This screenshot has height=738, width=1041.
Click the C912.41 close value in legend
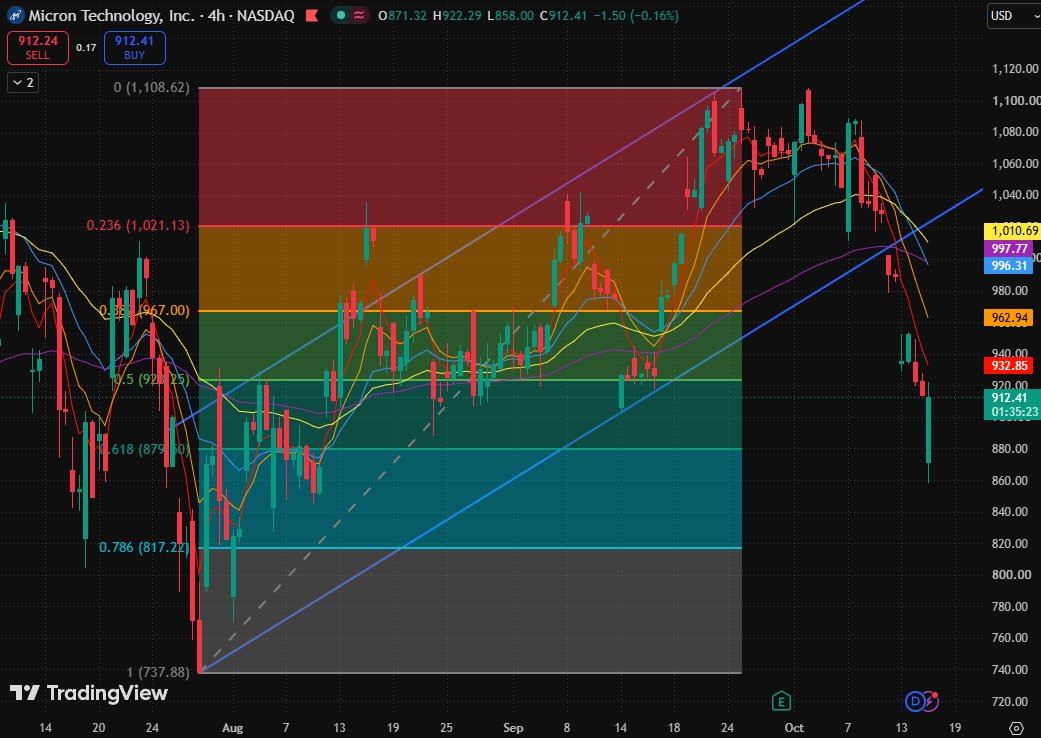coord(563,15)
